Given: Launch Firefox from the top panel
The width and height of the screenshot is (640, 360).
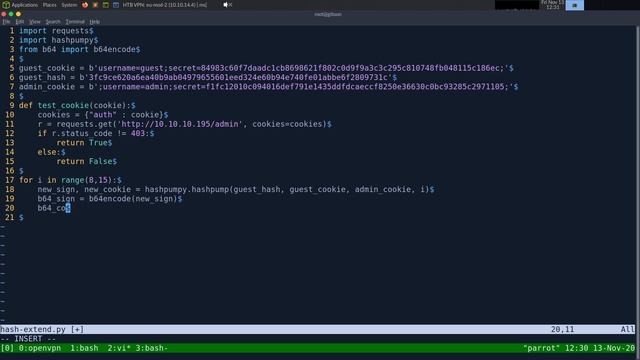Looking at the screenshot, I should coord(85,5).
